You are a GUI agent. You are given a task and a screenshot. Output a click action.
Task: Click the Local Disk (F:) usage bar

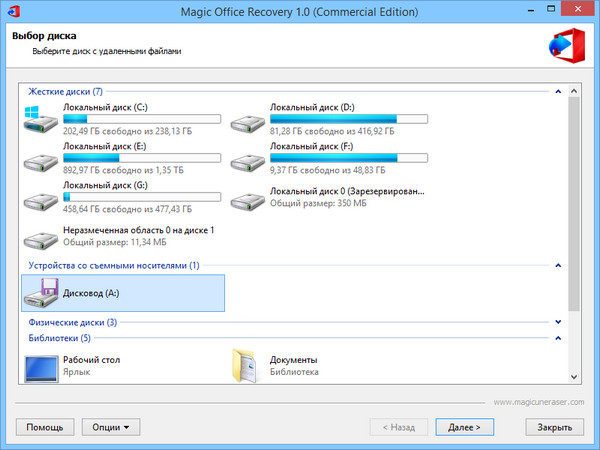click(349, 158)
